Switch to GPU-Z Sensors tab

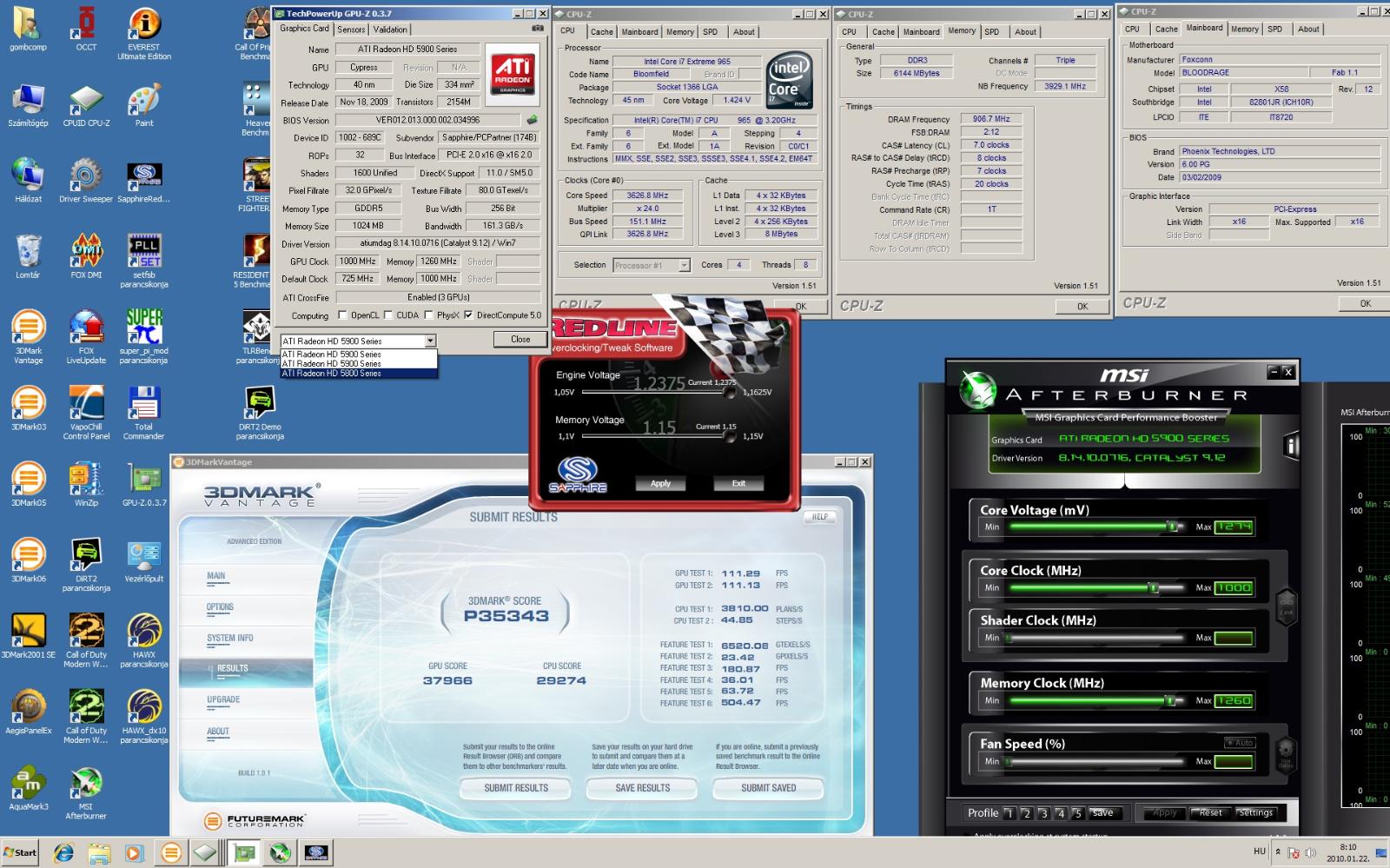[x=351, y=30]
